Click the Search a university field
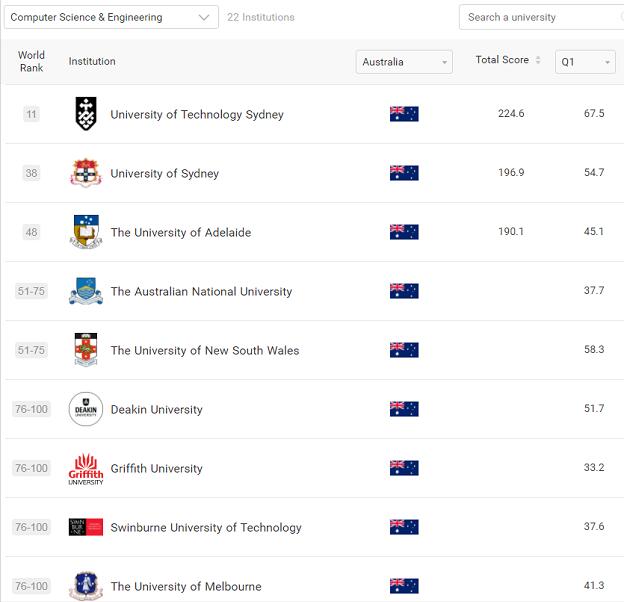 click(540, 17)
